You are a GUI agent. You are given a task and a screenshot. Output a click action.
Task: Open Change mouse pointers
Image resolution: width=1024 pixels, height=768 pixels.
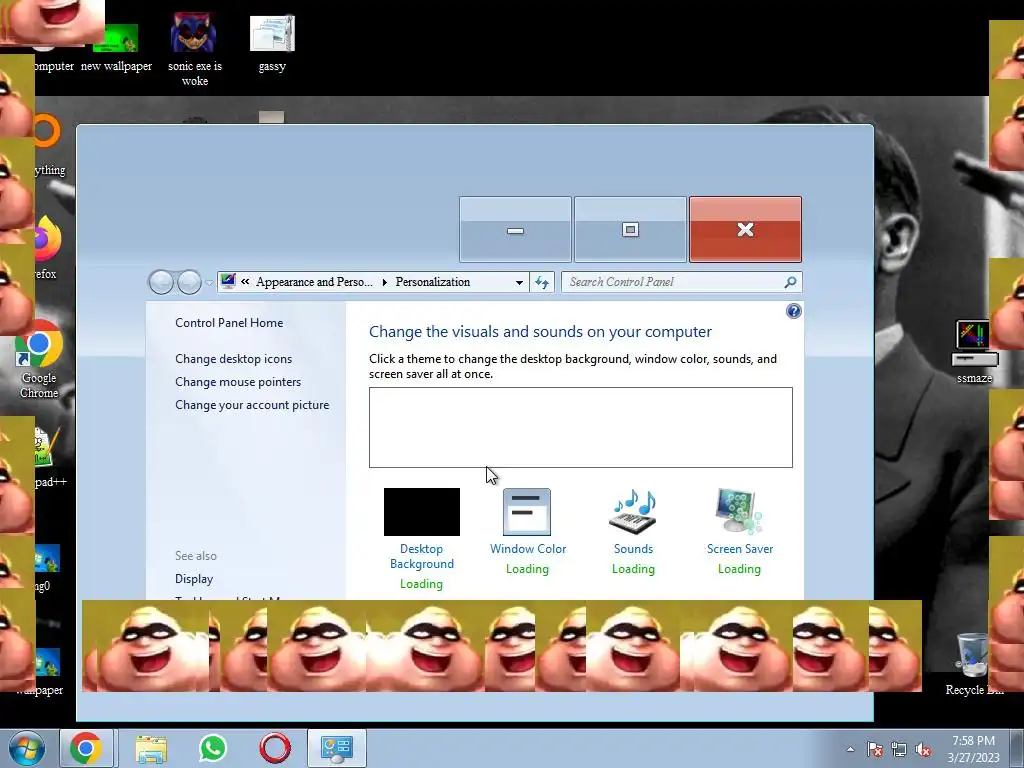[x=238, y=381]
